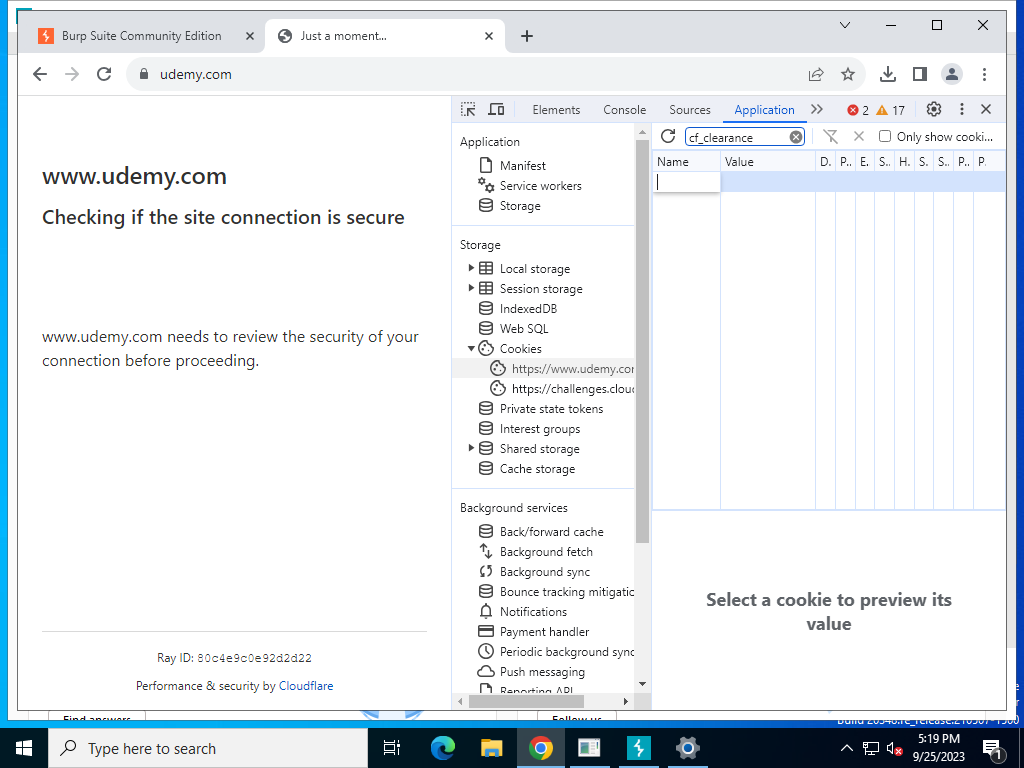Open Windows Start menu
This screenshot has width=1024, height=768.
[x=24, y=748]
